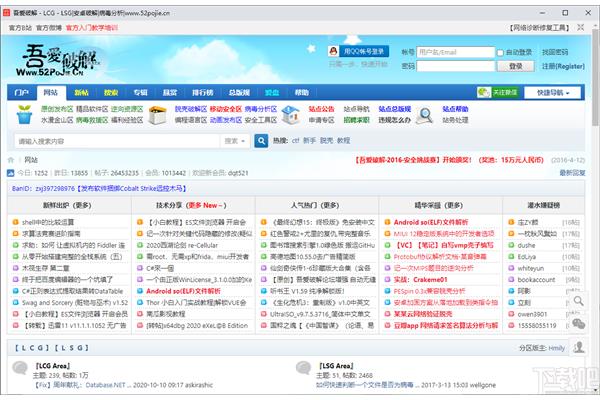Click the hot search term ctf

click(x=295, y=141)
